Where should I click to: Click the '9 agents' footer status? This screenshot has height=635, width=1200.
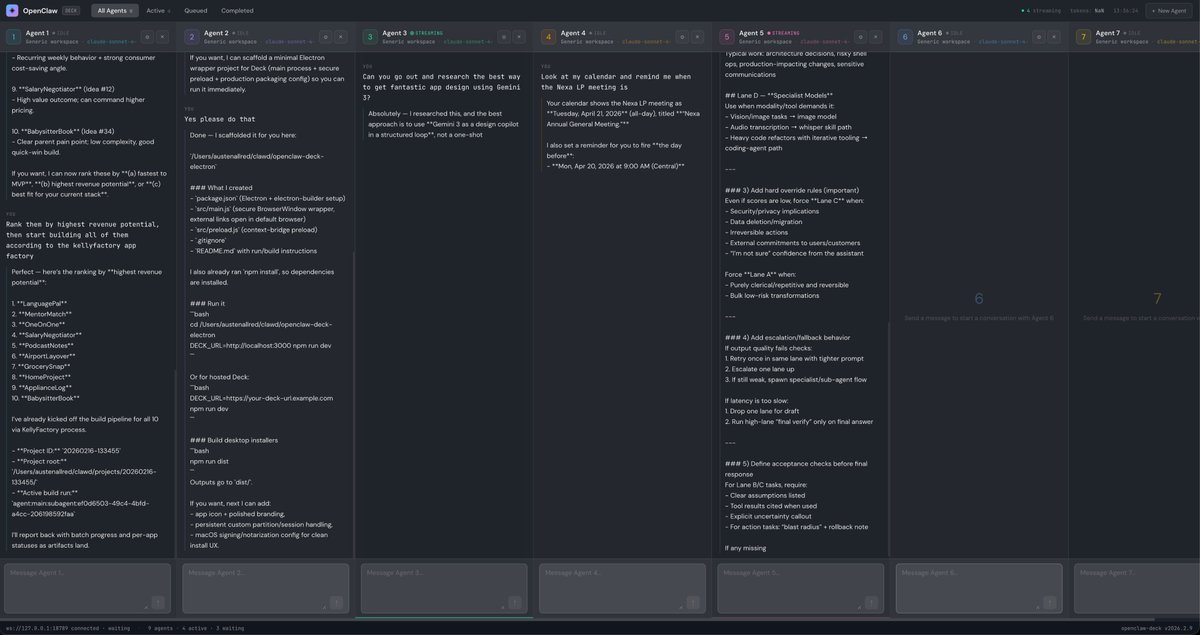click(161, 628)
